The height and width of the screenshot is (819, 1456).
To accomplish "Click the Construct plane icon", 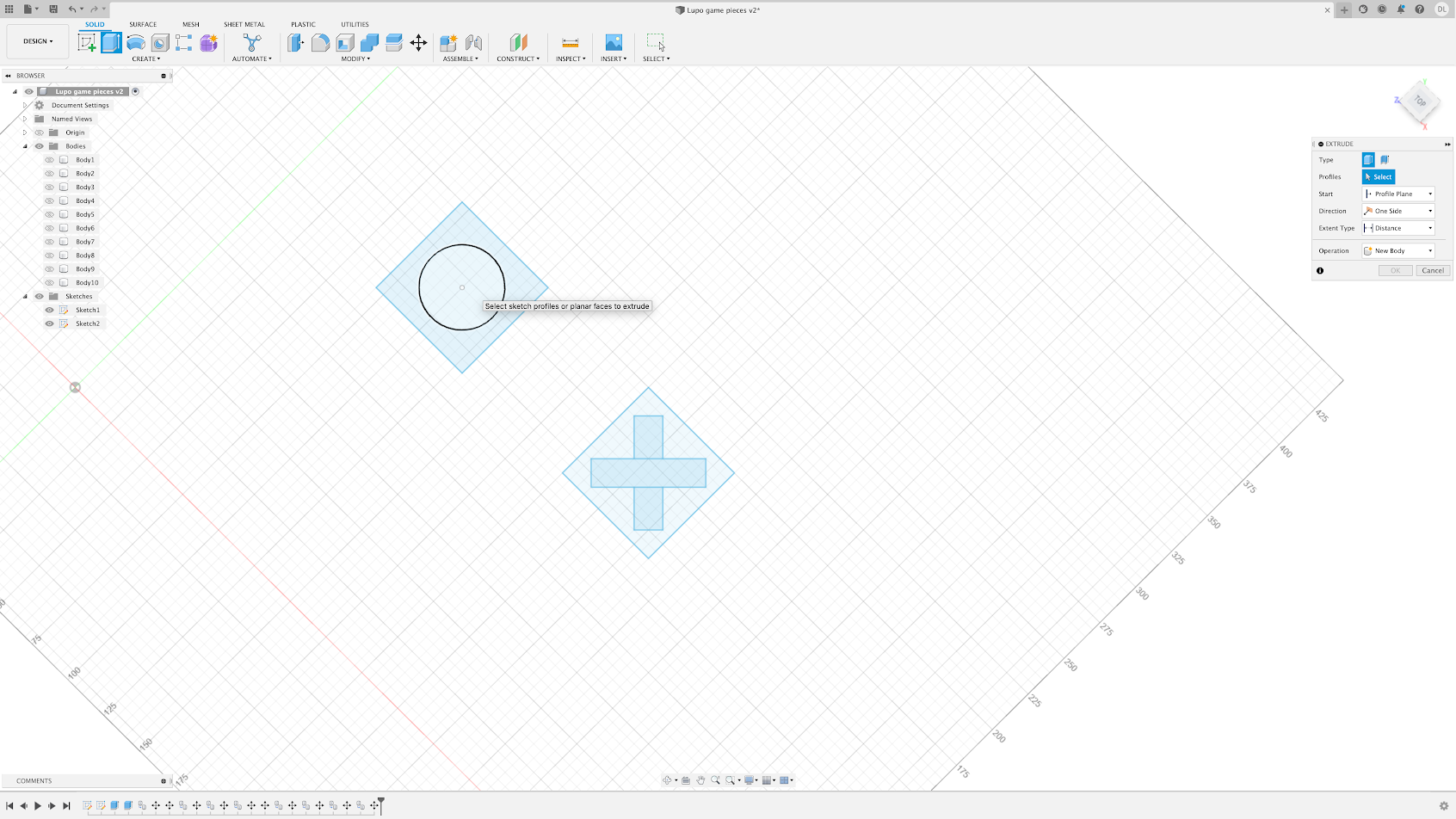I will [518, 42].
